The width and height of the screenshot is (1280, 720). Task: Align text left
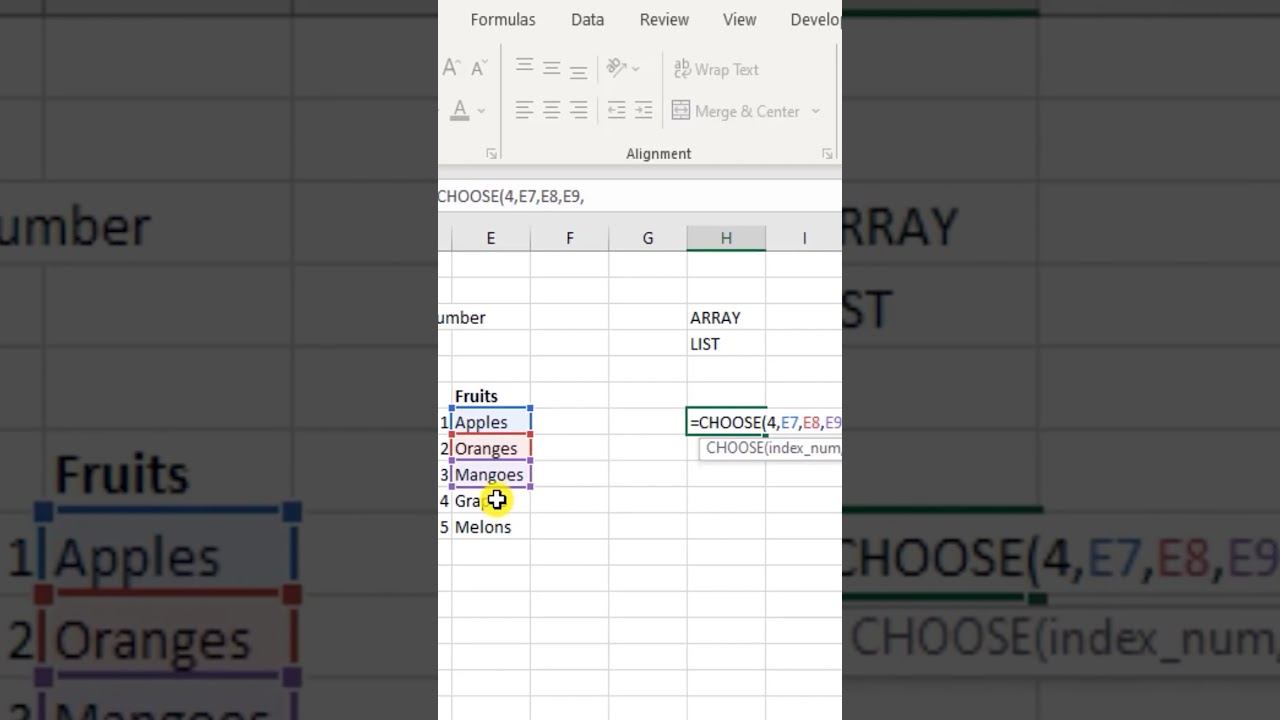[x=524, y=111]
